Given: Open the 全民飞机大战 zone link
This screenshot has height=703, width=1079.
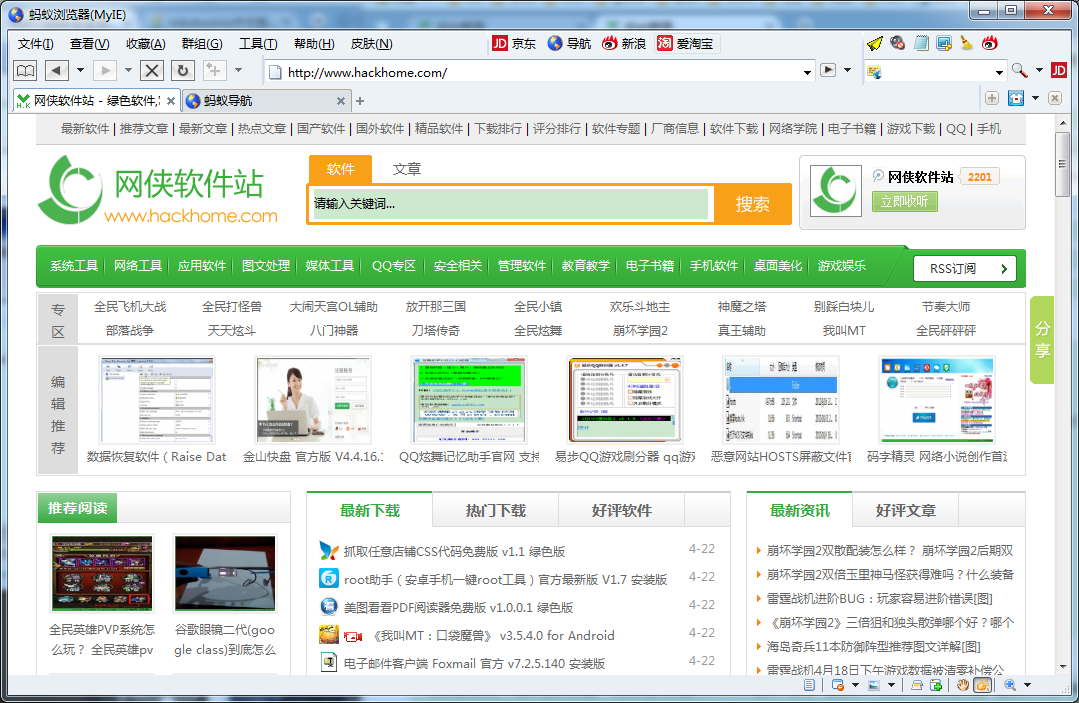Looking at the screenshot, I should pos(130,307).
